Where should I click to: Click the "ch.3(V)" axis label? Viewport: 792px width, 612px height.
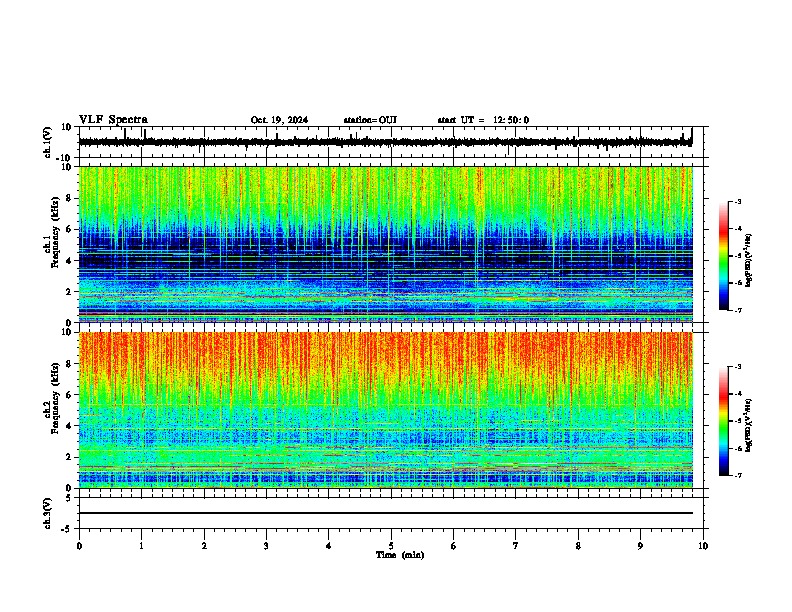pyautogui.click(x=48, y=514)
